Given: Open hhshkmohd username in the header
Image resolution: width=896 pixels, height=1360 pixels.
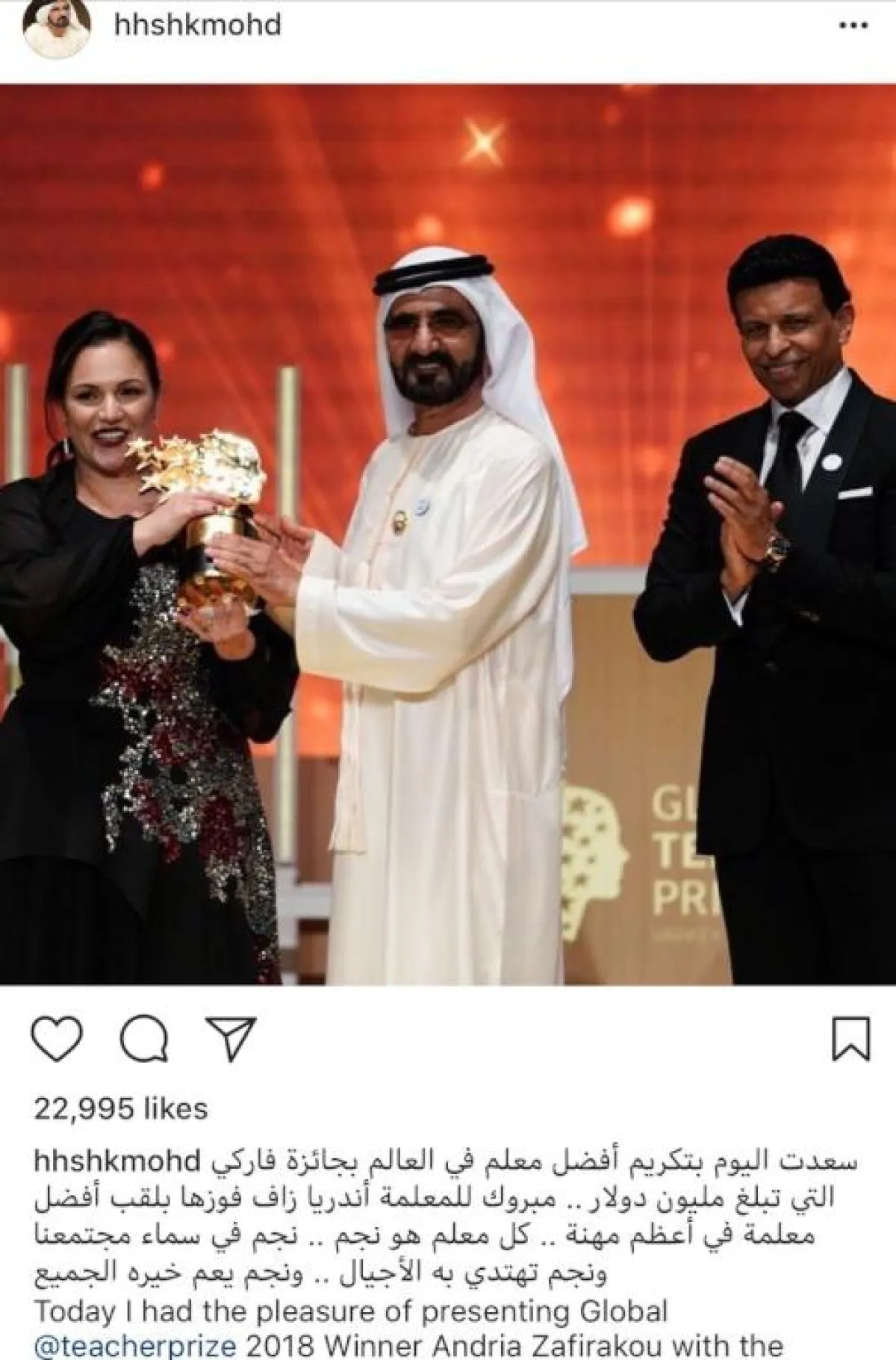Looking at the screenshot, I should (198, 25).
